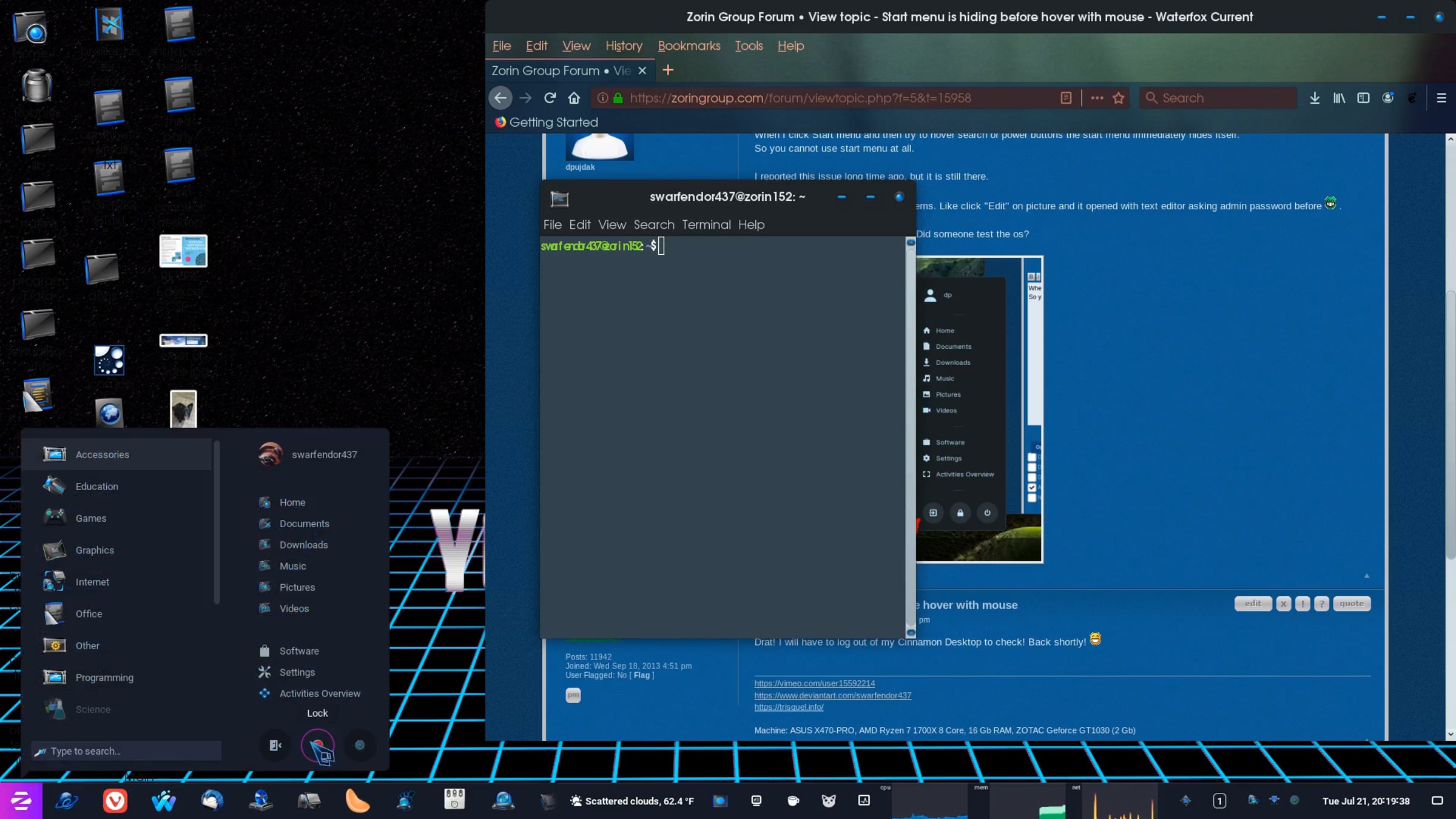Viewport: 1456px width, 819px height.
Task: Open the Waterfox account icon
Action: click(1388, 98)
